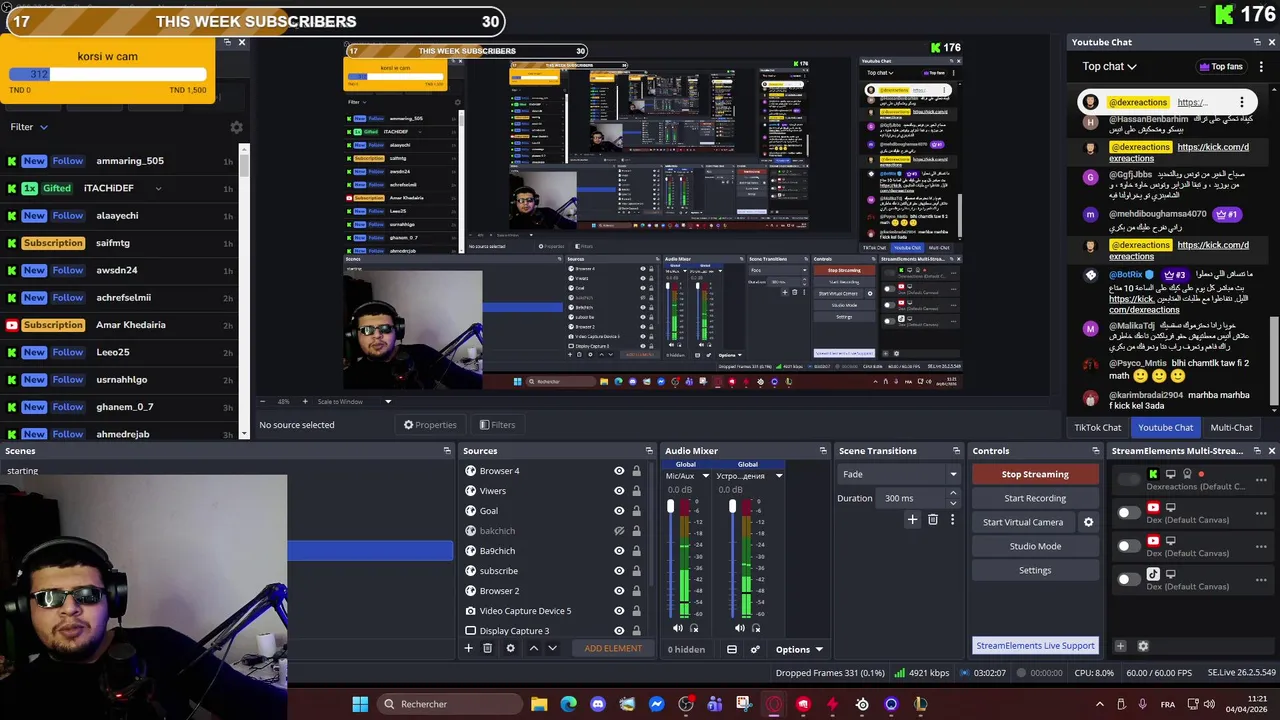The height and width of the screenshot is (720, 1280).
Task: Open Opera GX from the taskbar
Action: click(x=773, y=704)
